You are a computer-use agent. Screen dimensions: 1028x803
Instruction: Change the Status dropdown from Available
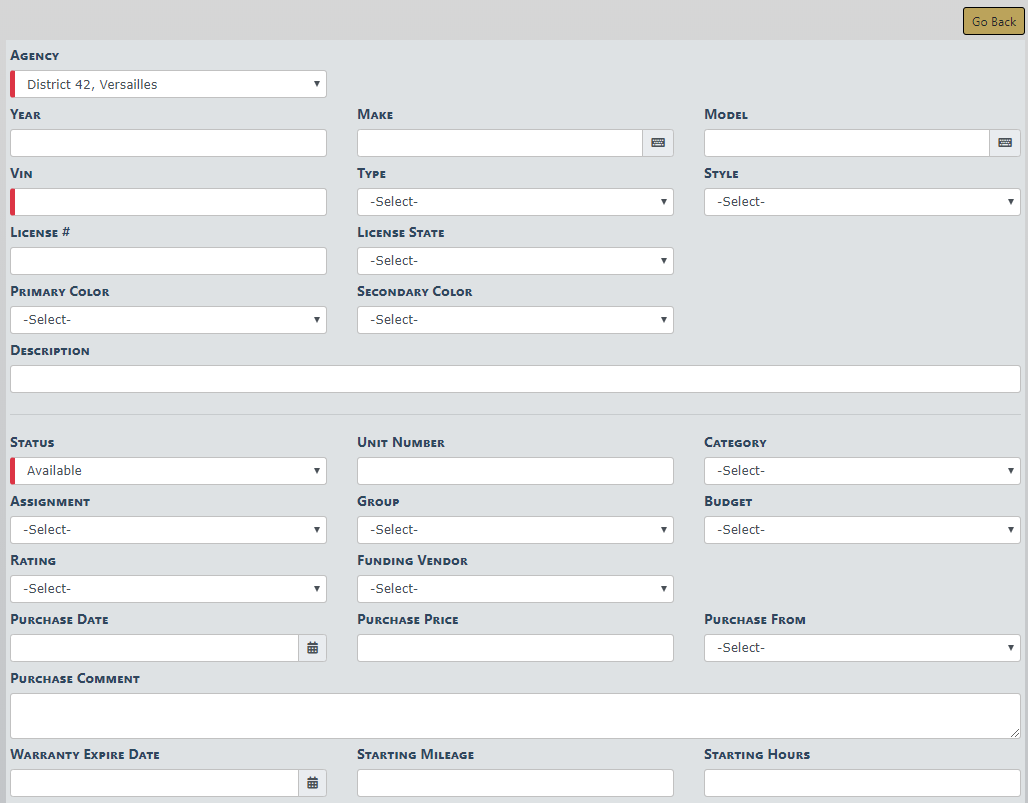168,471
